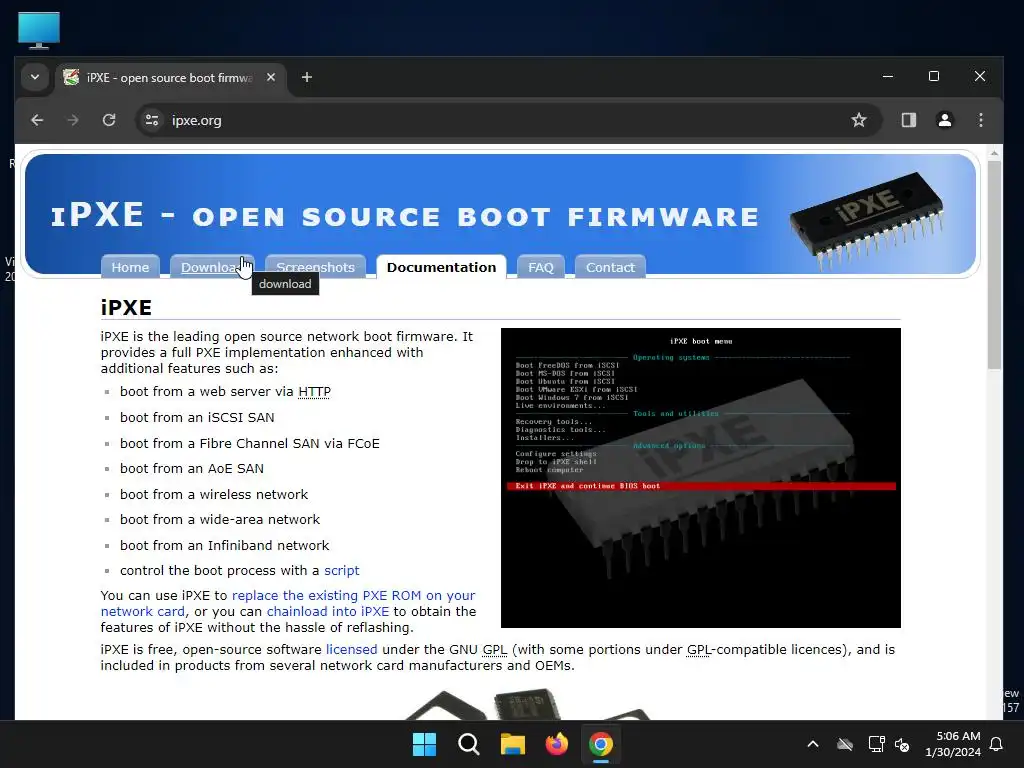Open the notifications bell
Screen dimensions: 1024x768
pyautogui.click(x=997, y=744)
